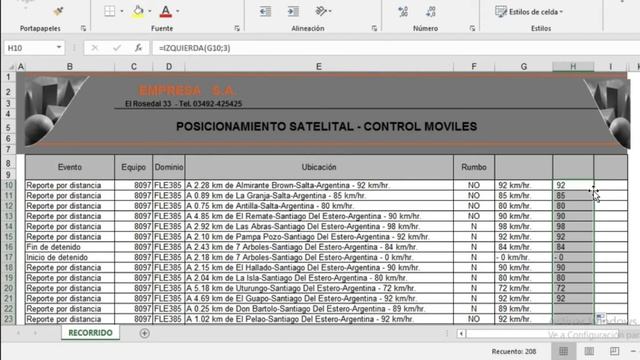The image size is (640, 360).
Task: Expand the orientation dropdown arrow
Action: coord(330,11)
